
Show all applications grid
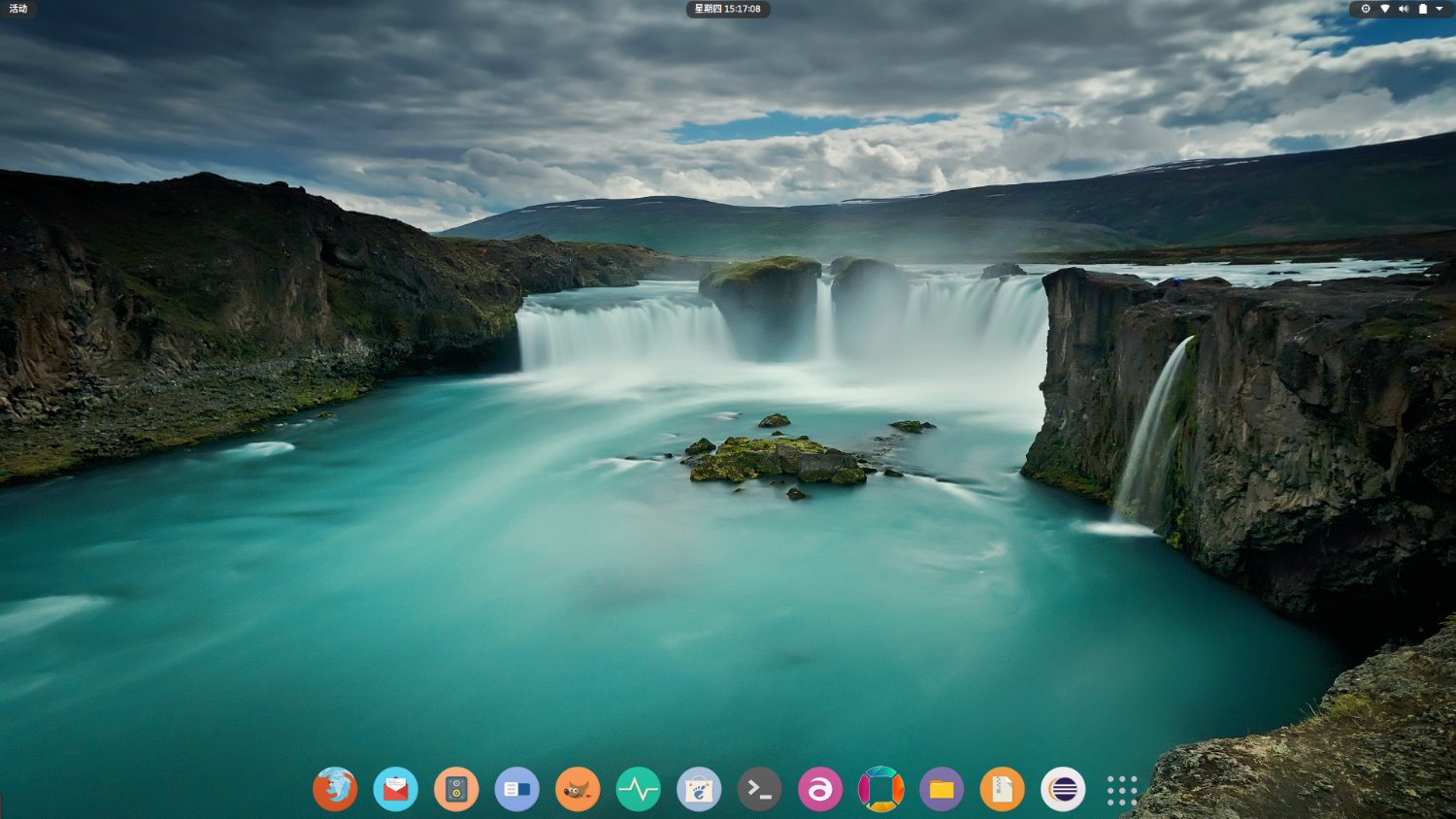1122,790
